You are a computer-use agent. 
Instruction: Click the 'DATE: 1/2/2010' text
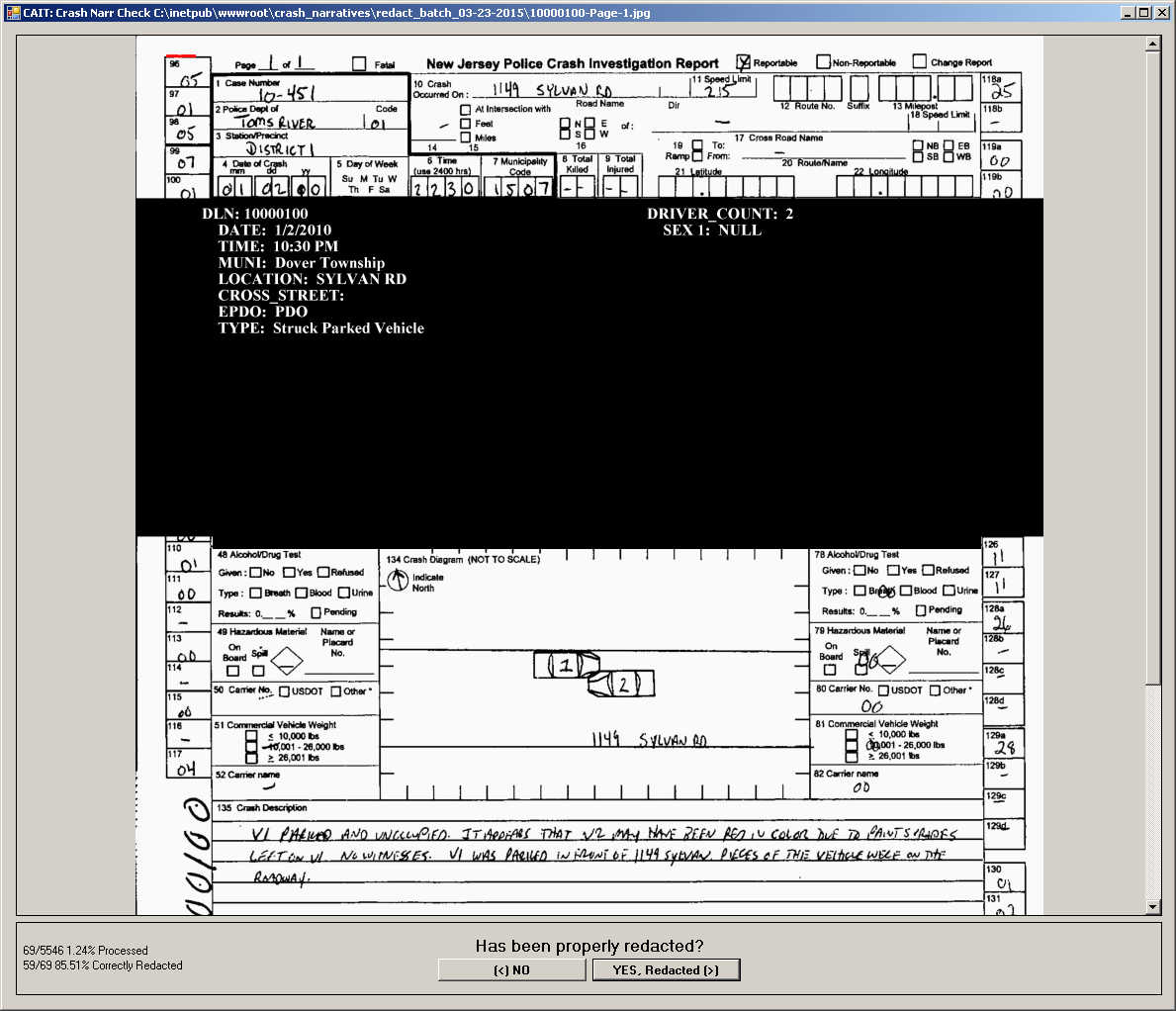point(275,230)
